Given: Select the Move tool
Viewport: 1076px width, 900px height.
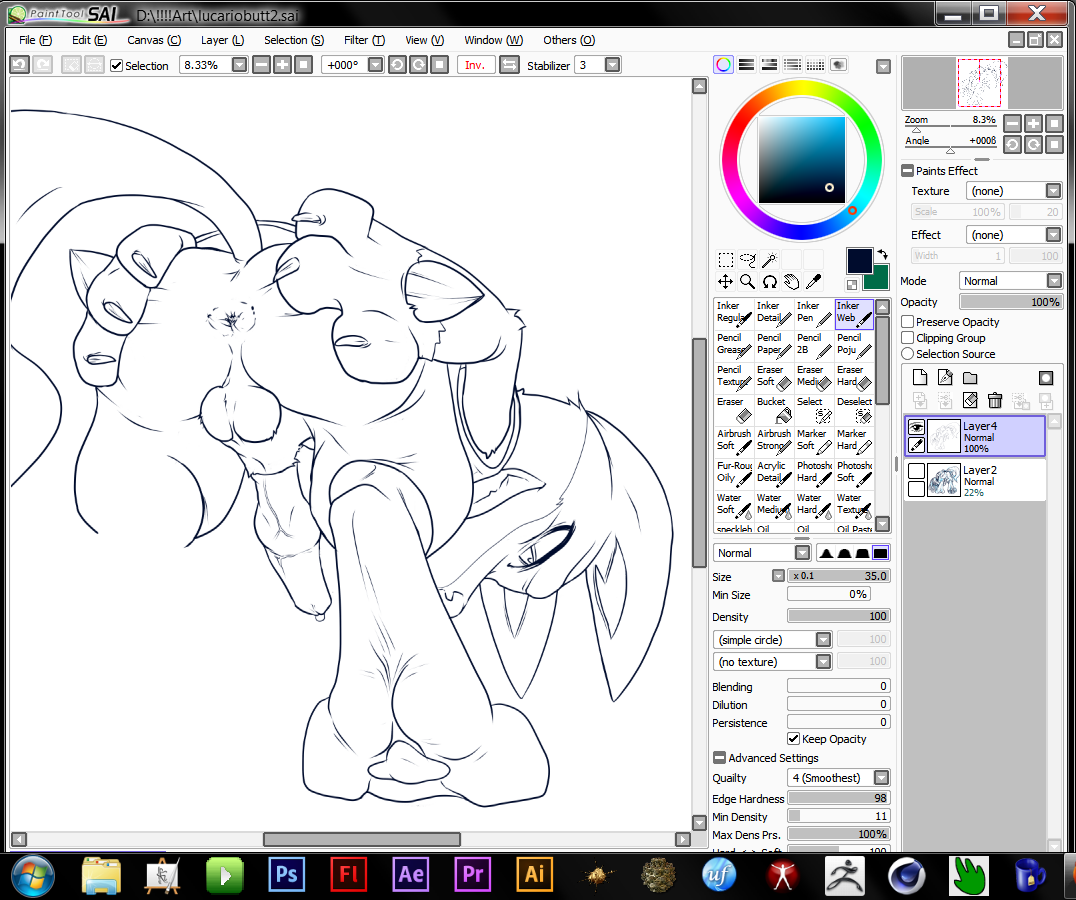Looking at the screenshot, I should pyautogui.click(x=725, y=281).
